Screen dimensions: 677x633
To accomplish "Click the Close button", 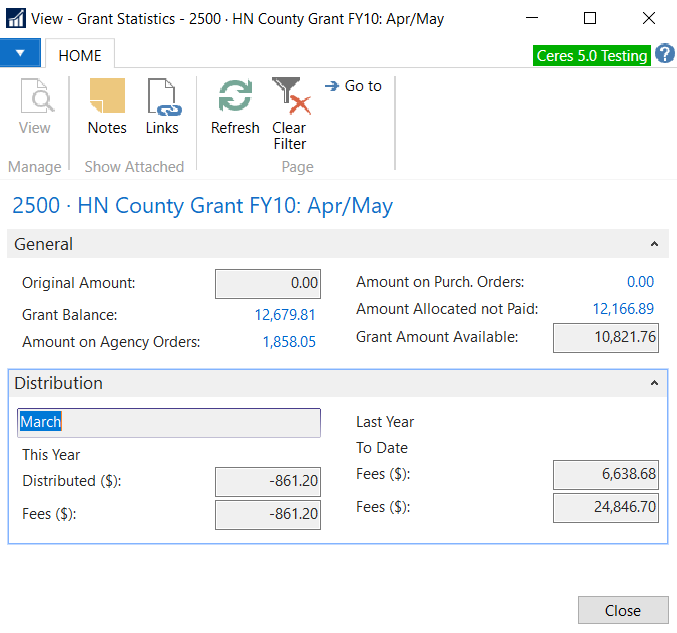I will pyautogui.click(x=622, y=611).
